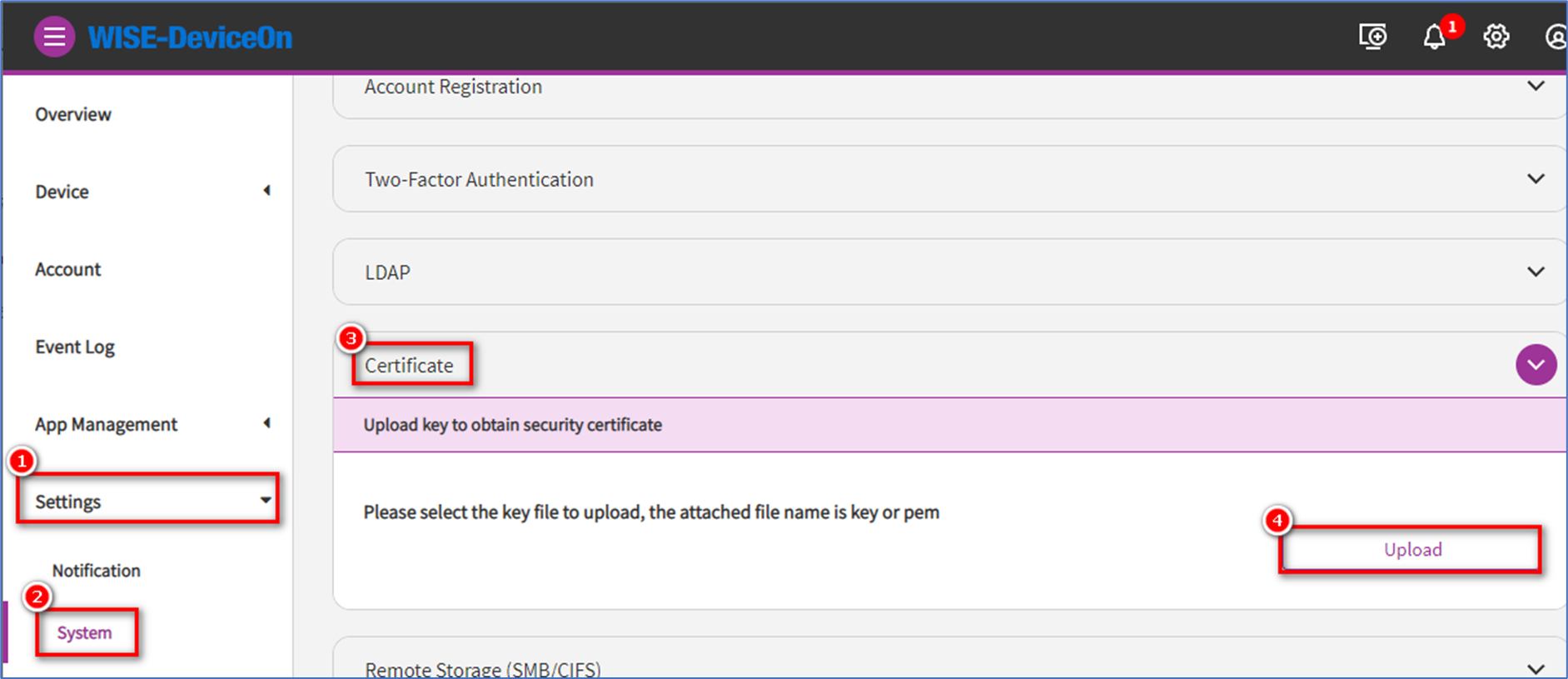Expand the Device submenu arrow

pos(266,191)
